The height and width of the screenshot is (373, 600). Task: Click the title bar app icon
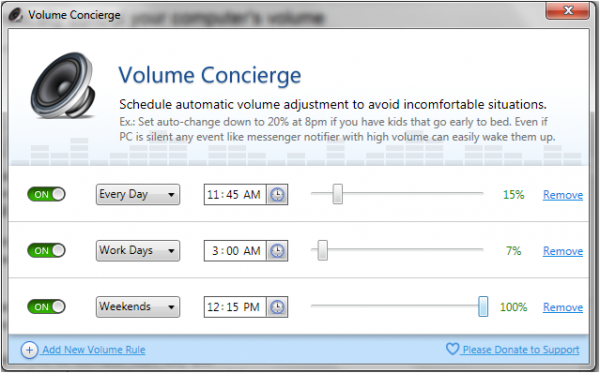coord(16,15)
